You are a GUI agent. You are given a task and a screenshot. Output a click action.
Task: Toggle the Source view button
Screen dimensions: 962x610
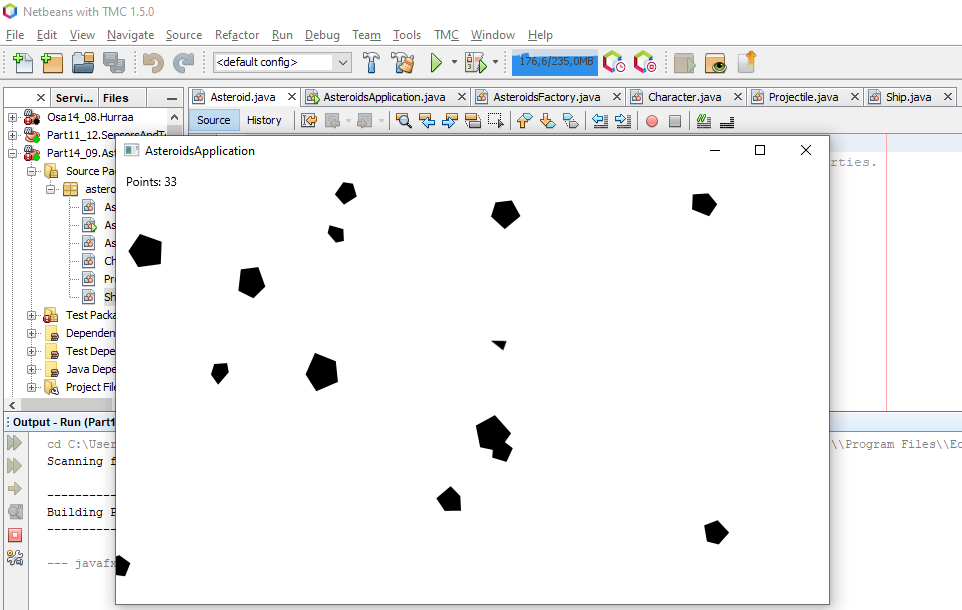pyautogui.click(x=214, y=120)
